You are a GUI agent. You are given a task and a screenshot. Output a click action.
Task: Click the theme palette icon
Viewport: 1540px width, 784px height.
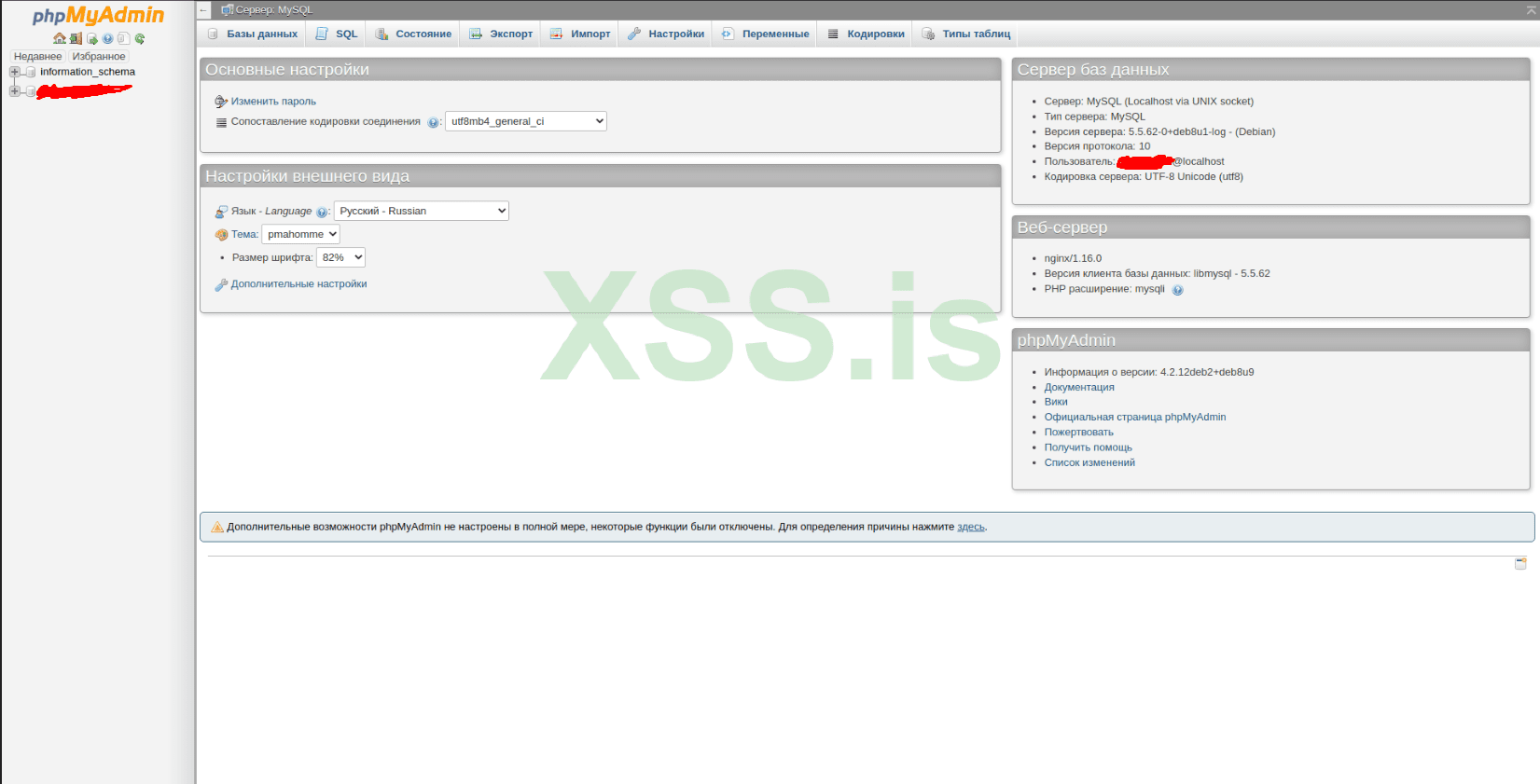pyautogui.click(x=221, y=235)
